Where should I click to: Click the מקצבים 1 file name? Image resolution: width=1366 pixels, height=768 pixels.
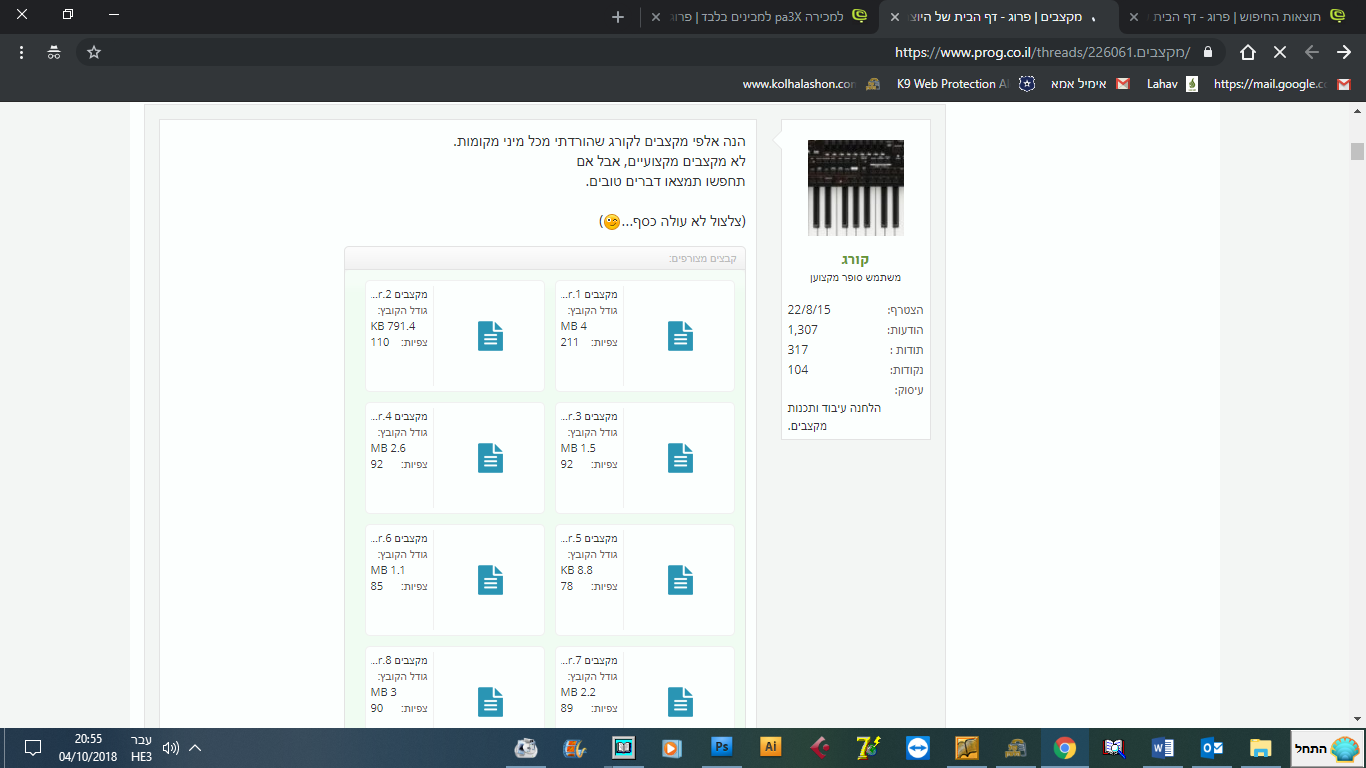[591, 295]
